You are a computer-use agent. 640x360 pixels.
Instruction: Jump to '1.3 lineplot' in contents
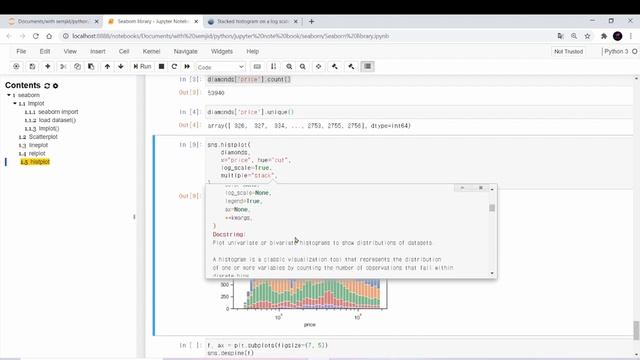point(33,145)
